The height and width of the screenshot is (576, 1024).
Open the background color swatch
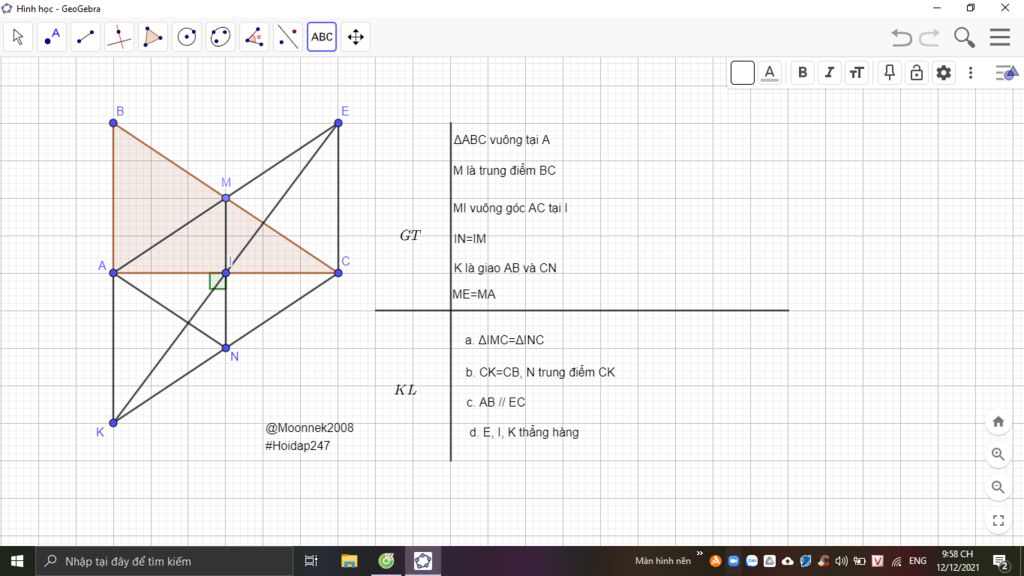pos(743,72)
